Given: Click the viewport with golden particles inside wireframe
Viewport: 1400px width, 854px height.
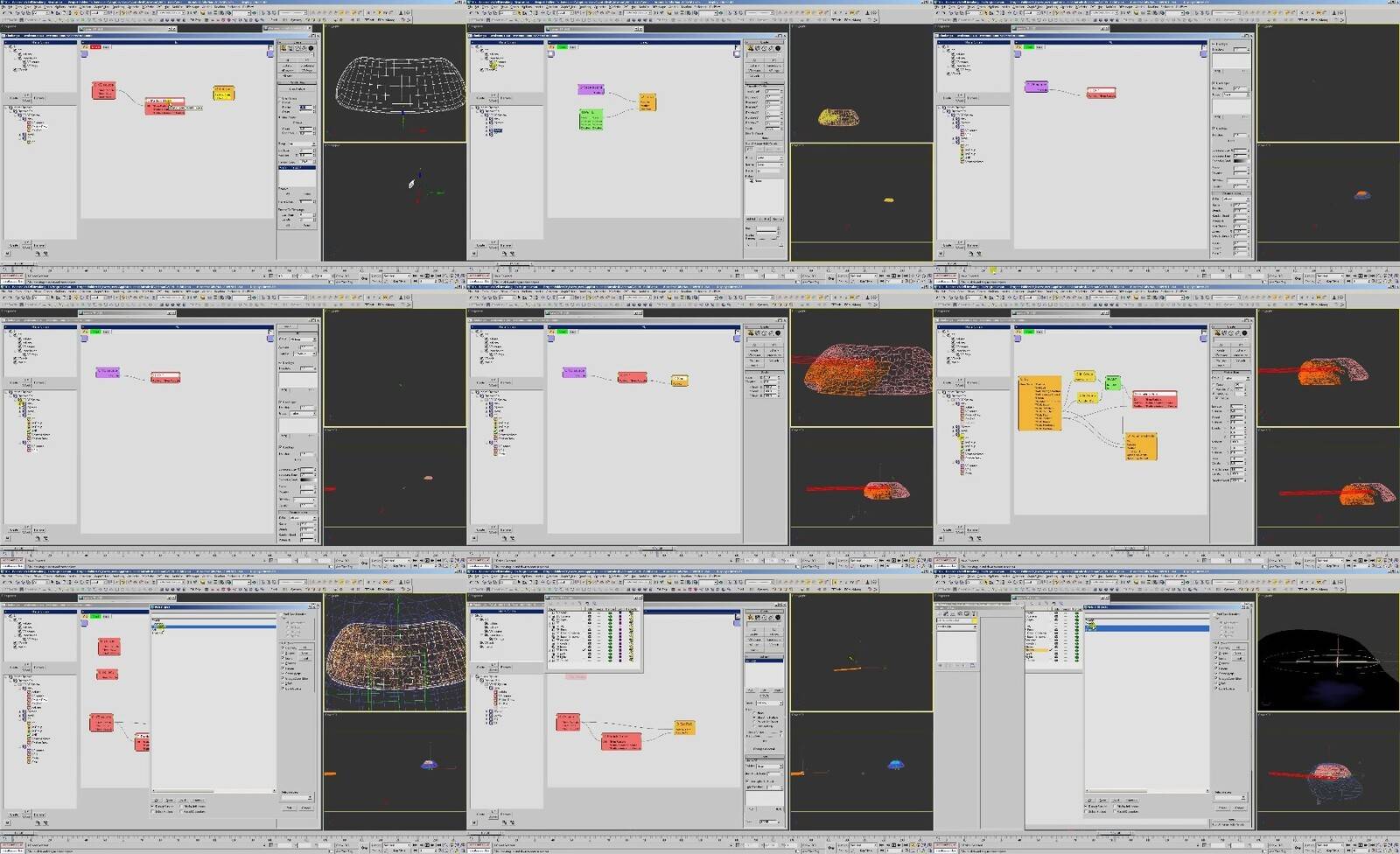Looking at the screenshot, I should tap(395, 653).
